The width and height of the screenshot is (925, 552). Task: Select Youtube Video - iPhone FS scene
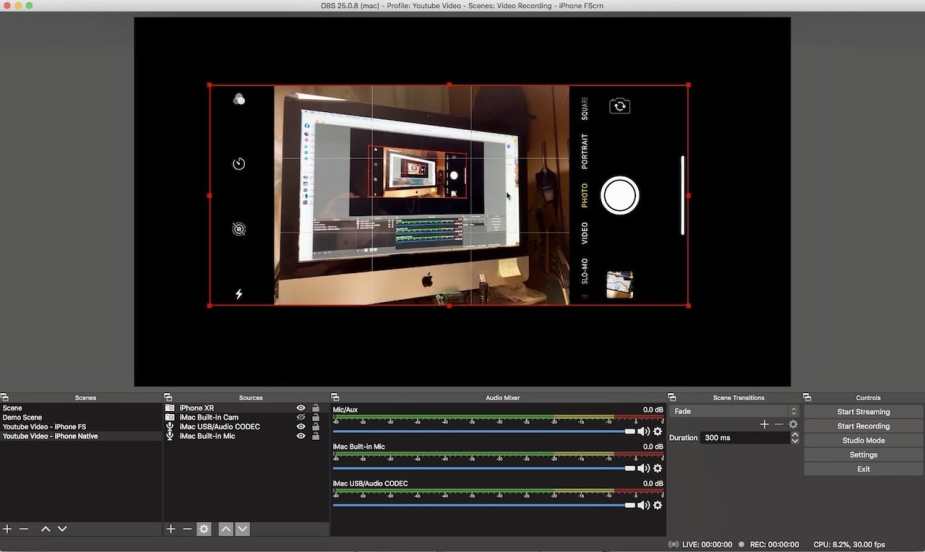(x=44, y=427)
